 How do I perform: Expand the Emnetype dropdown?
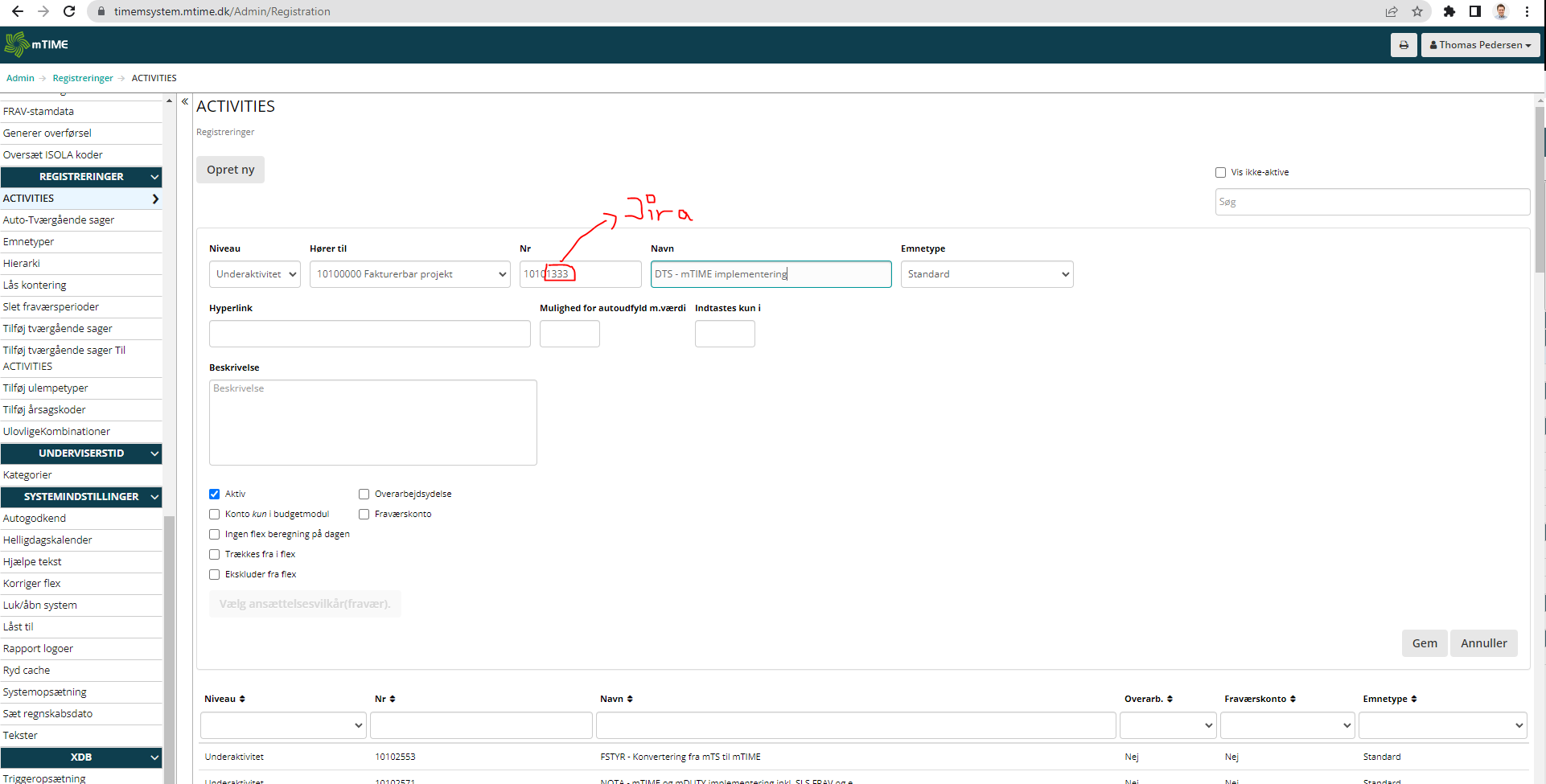coord(986,274)
